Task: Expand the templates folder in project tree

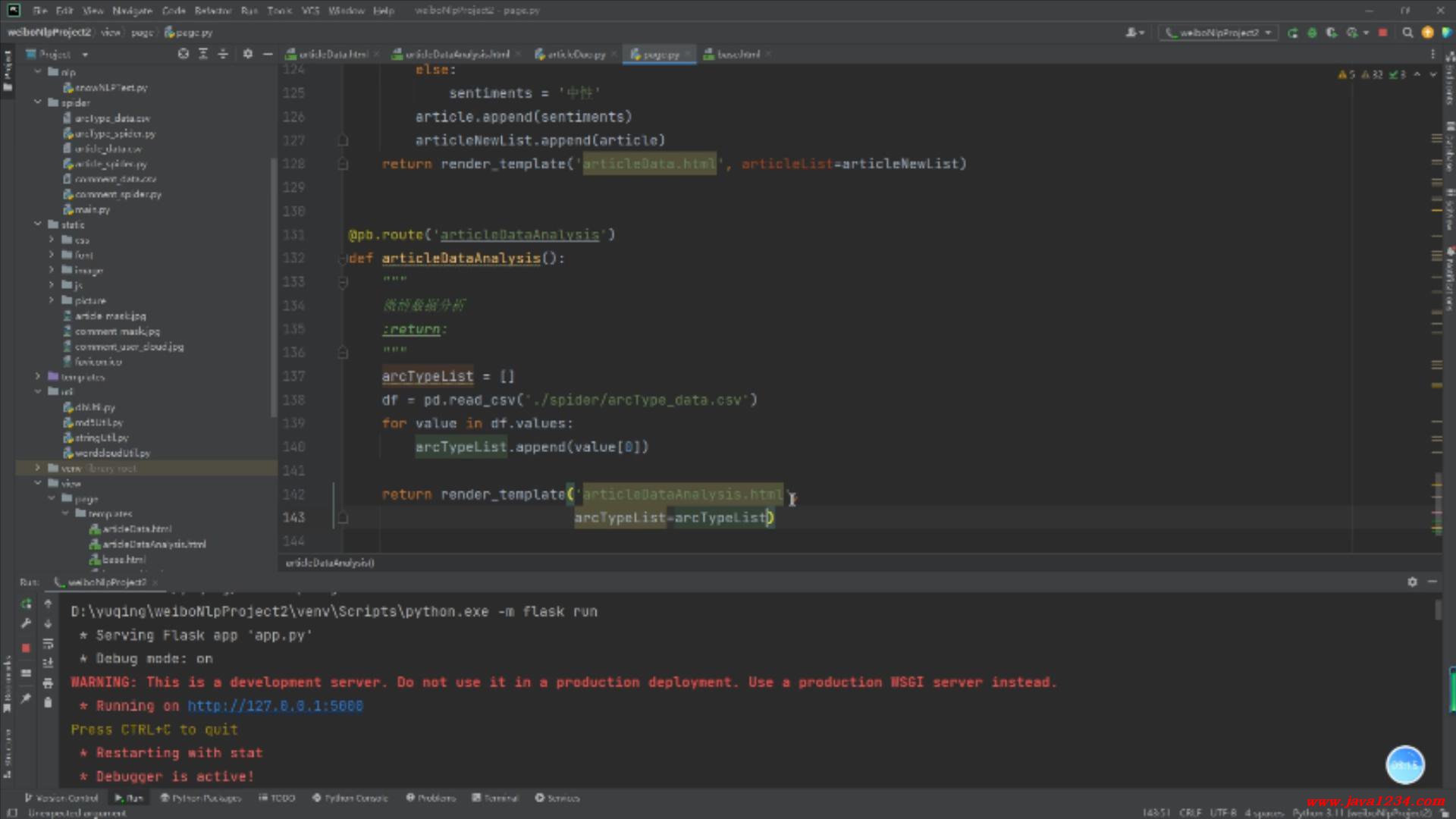Action: (38, 377)
